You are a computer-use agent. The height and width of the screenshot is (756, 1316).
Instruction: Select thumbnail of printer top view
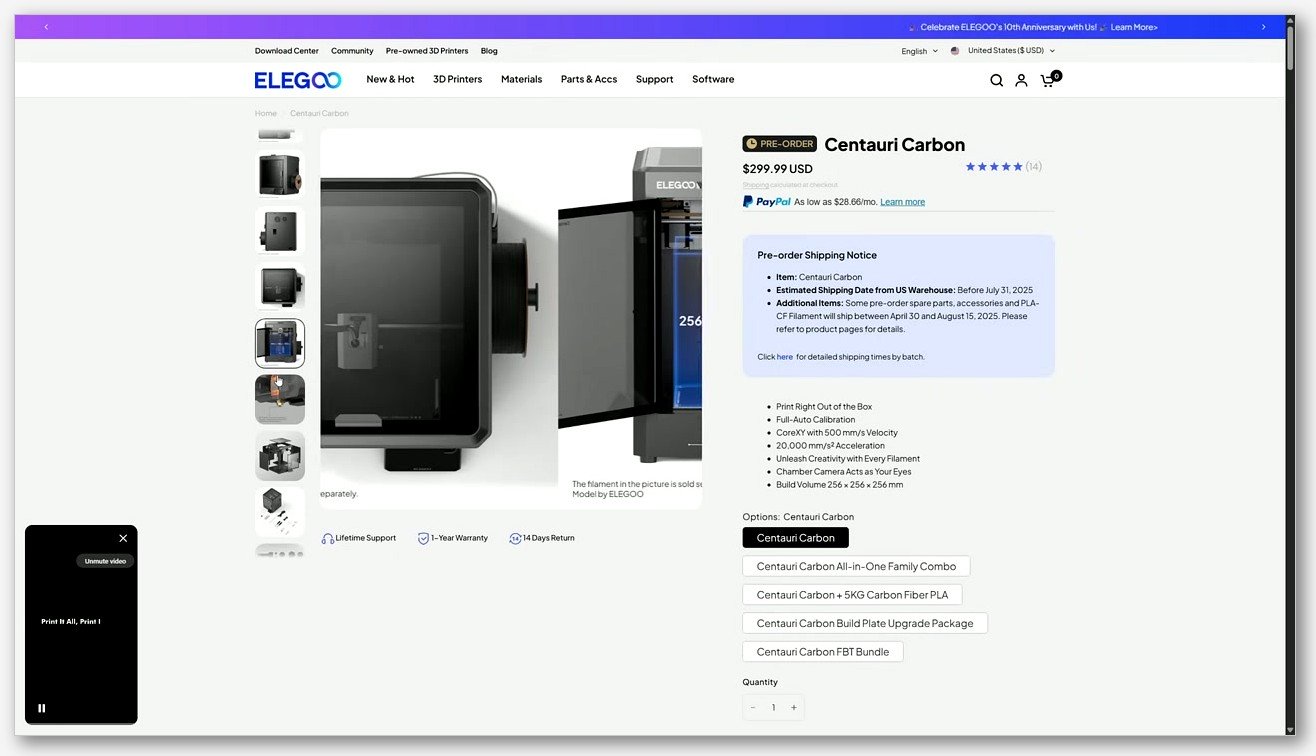(280, 287)
